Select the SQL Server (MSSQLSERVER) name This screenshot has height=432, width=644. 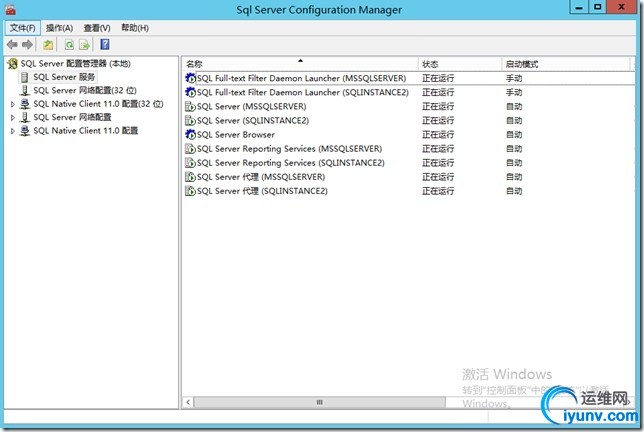point(251,106)
